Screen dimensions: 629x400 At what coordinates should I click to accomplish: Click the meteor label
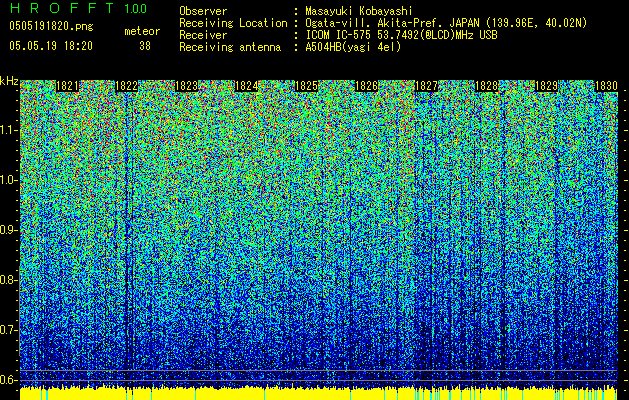point(142,31)
